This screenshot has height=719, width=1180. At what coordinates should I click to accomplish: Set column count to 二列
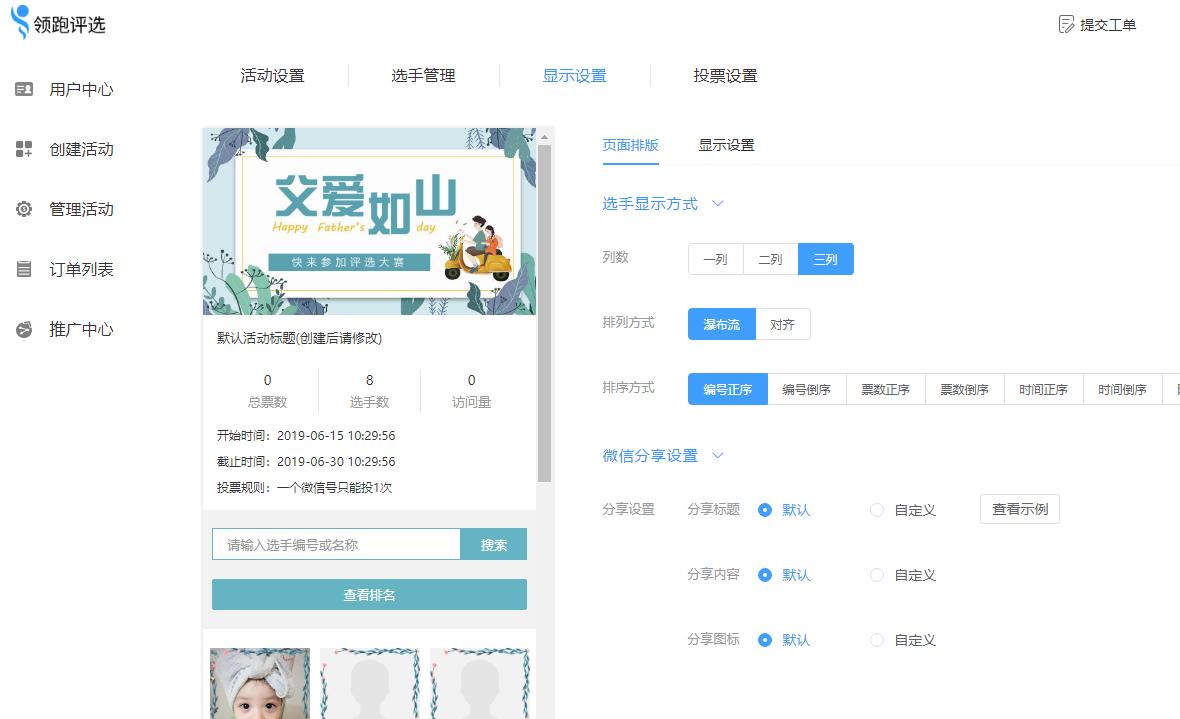tap(770, 258)
